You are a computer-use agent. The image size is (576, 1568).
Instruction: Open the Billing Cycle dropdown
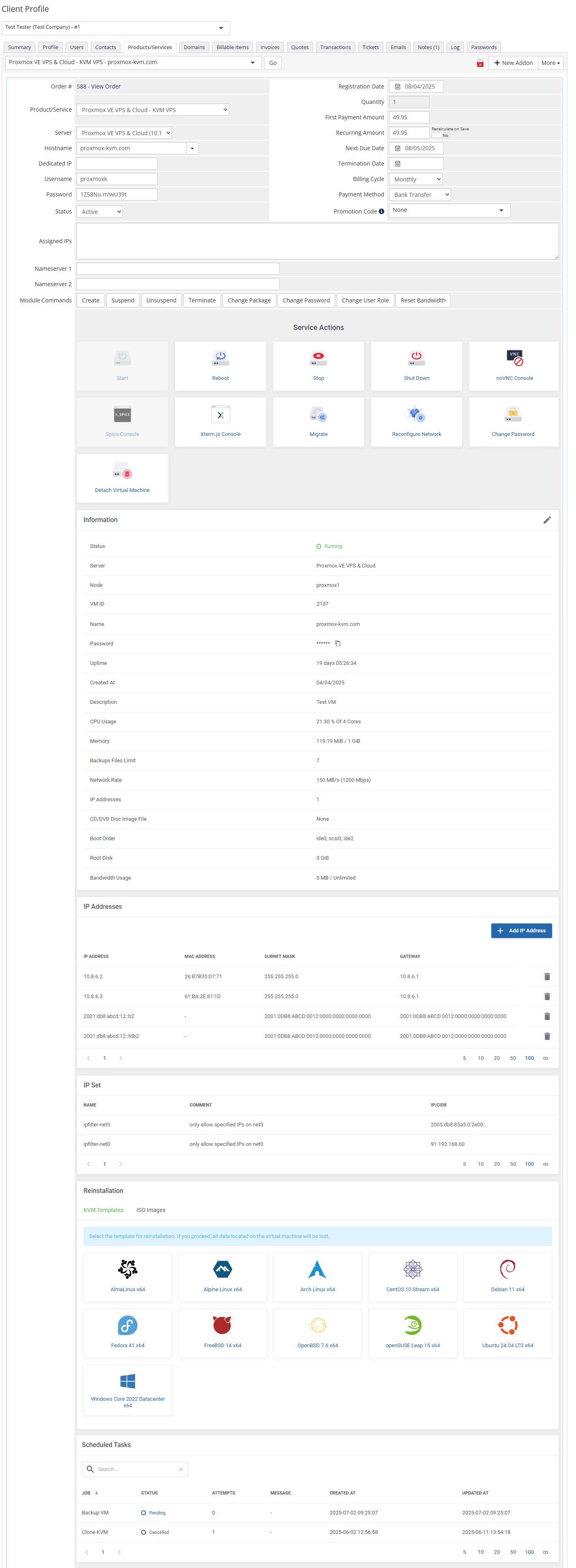click(415, 179)
